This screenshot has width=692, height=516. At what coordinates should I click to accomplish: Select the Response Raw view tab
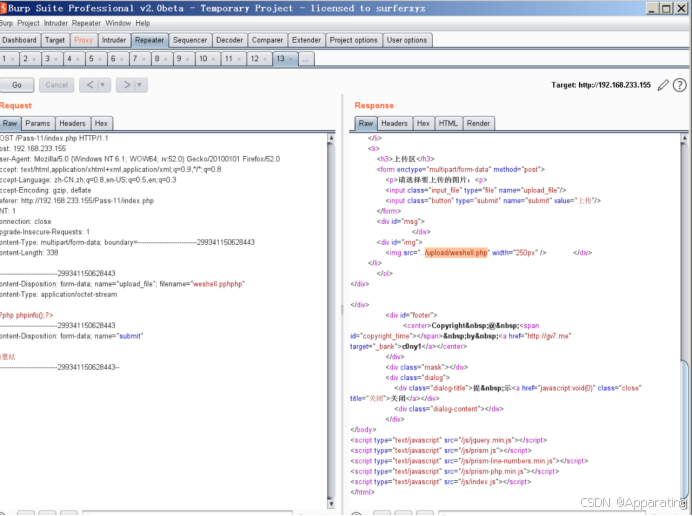tap(365, 123)
